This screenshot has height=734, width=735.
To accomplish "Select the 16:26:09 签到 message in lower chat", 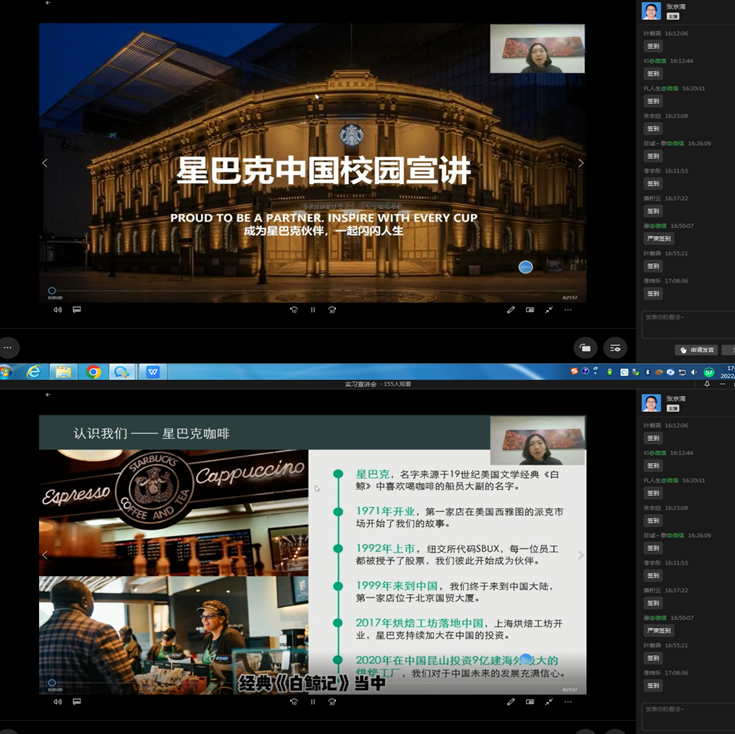I will coord(653,548).
